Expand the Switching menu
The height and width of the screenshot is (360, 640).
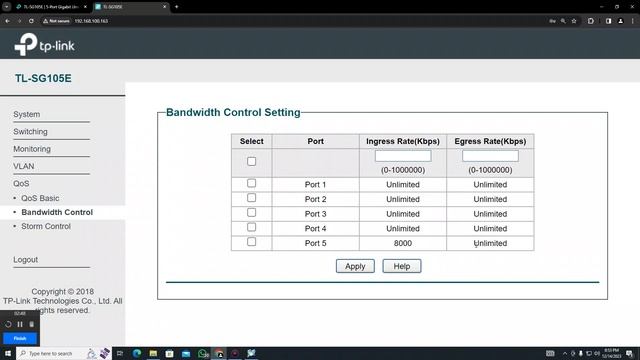(30, 131)
